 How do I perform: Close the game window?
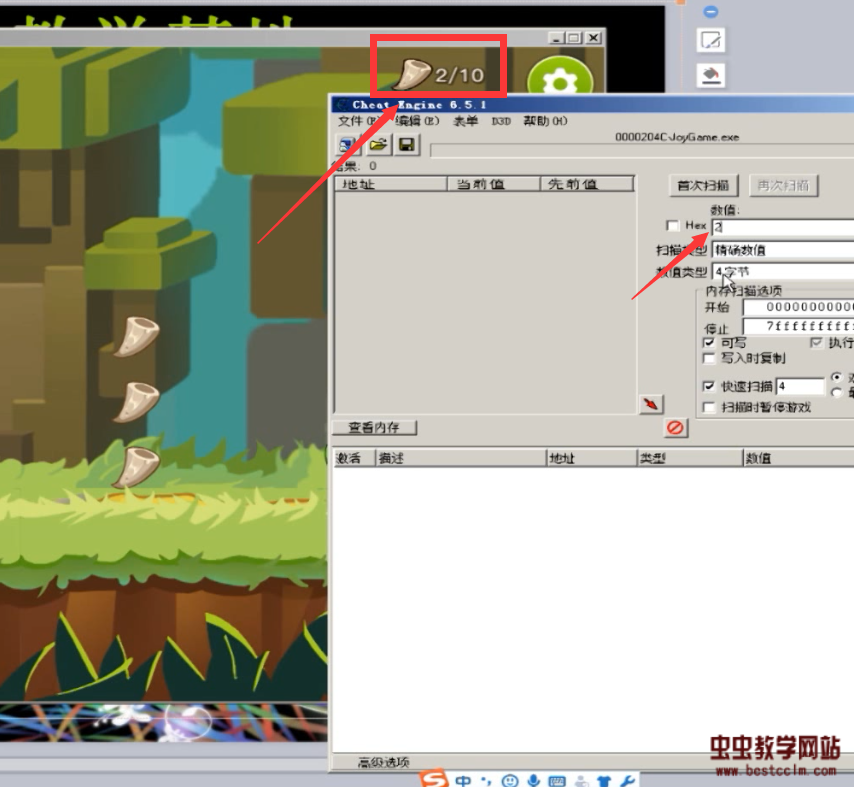tap(594, 38)
